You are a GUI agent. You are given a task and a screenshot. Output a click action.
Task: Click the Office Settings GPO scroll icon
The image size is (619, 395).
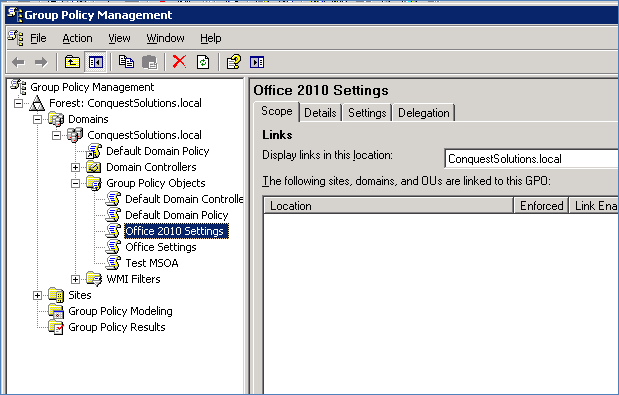pyautogui.click(x=113, y=247)
